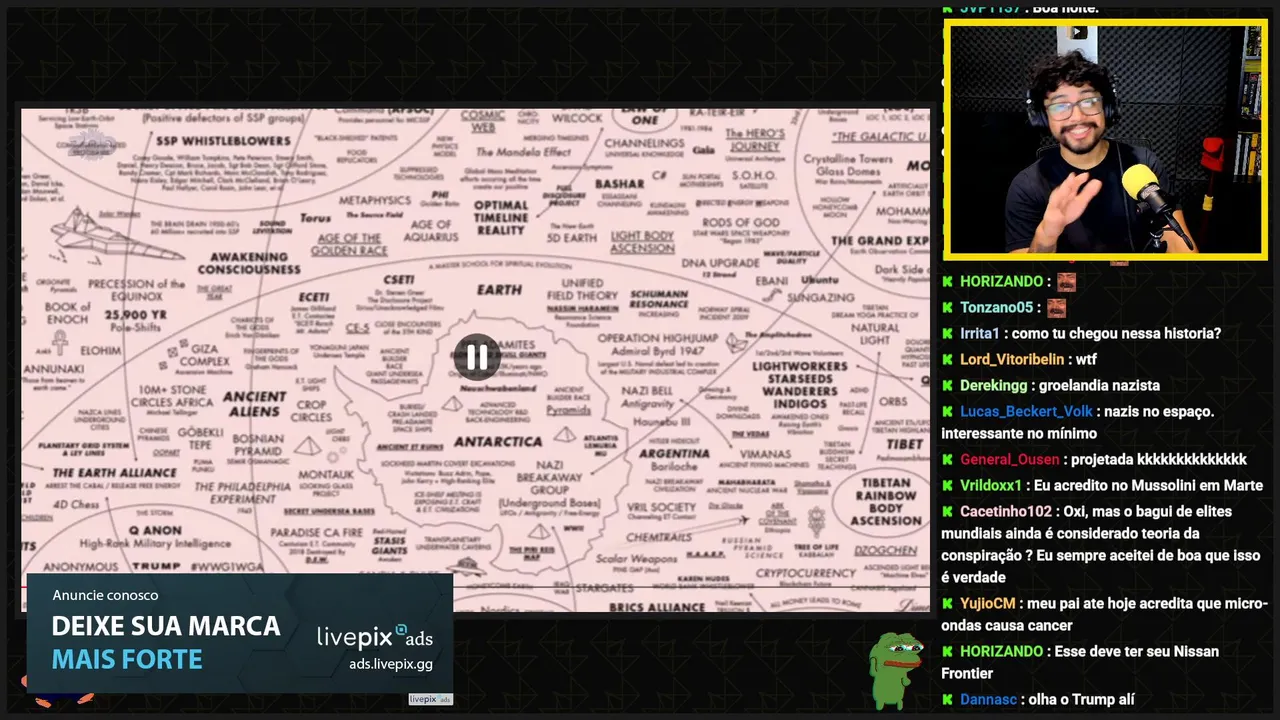Image resolution: width=1280 pixels, height=720 pixels.
Task: Click the Kick badge beside Lord_Vitoribelin
Action: tap(947, 359)
